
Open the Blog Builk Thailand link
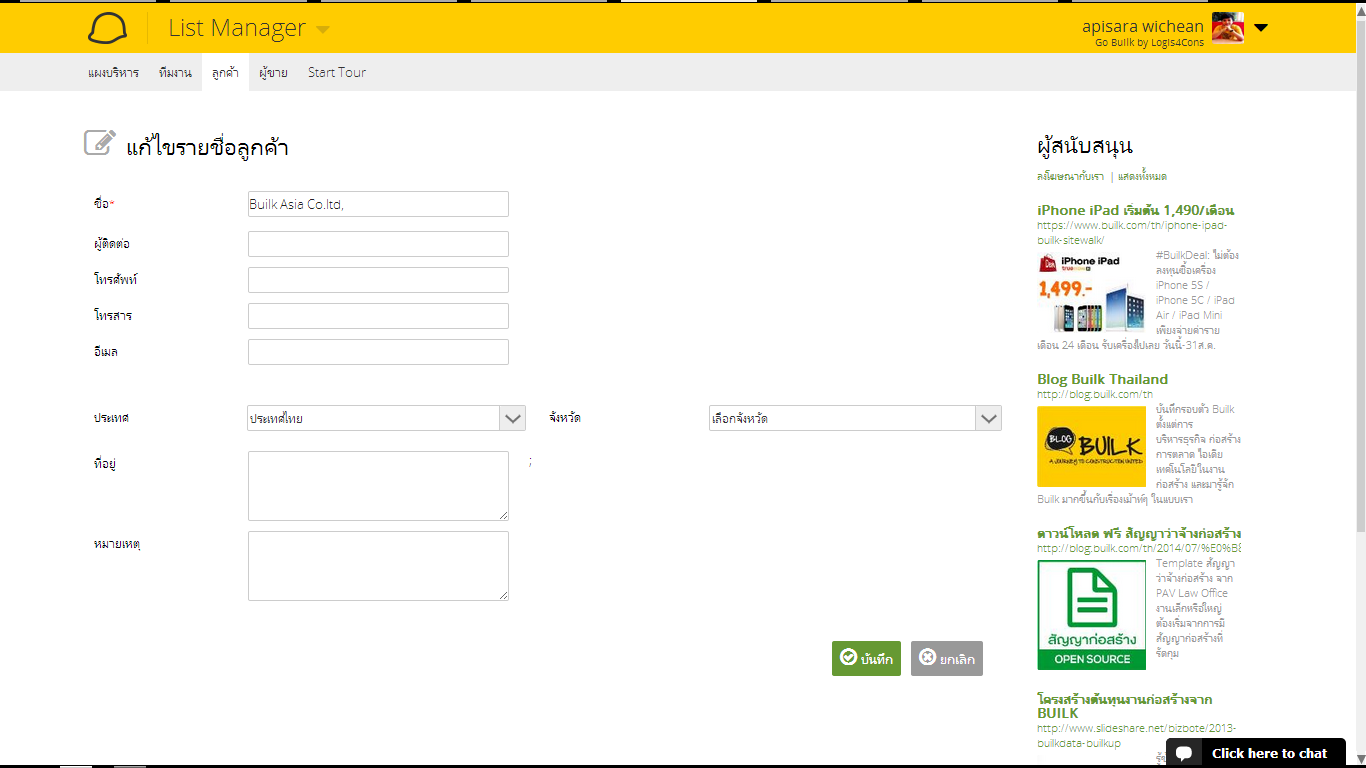[1102, 379]
